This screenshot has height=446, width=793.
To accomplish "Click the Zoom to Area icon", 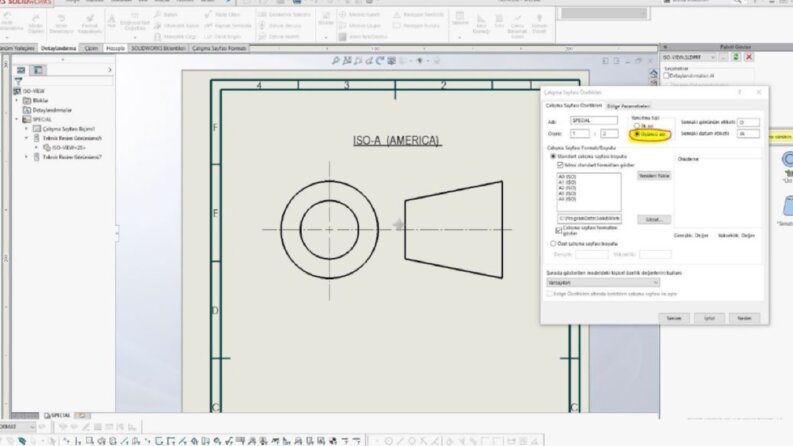I will pos(347,61).
